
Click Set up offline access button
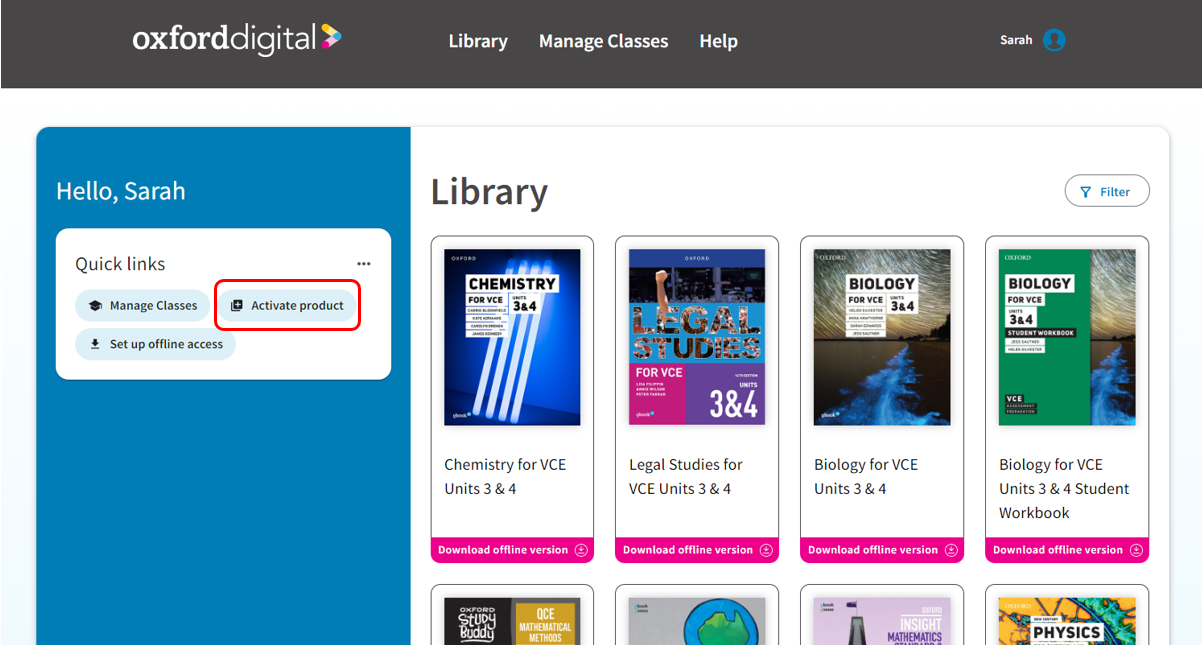(155, 344)
